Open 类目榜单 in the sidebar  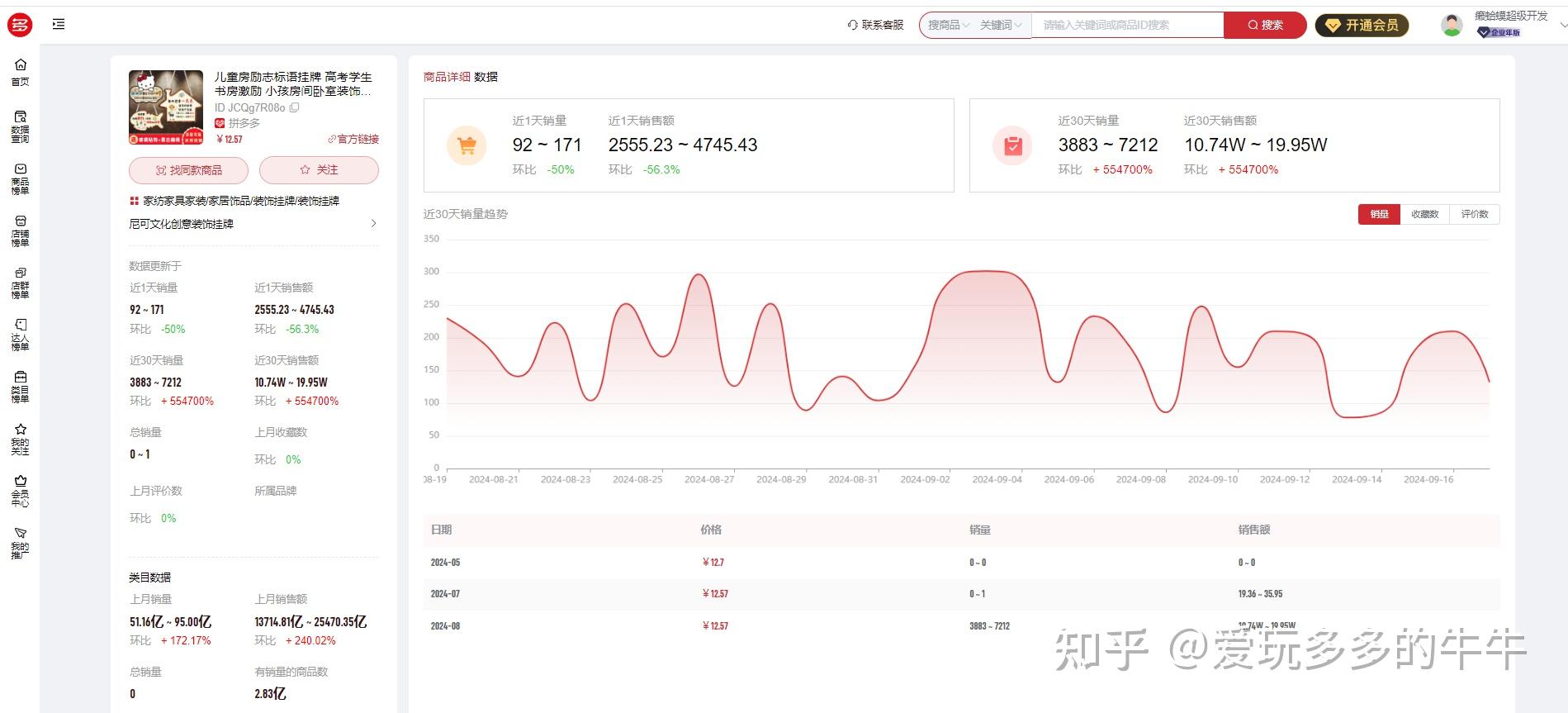(20, 387)
